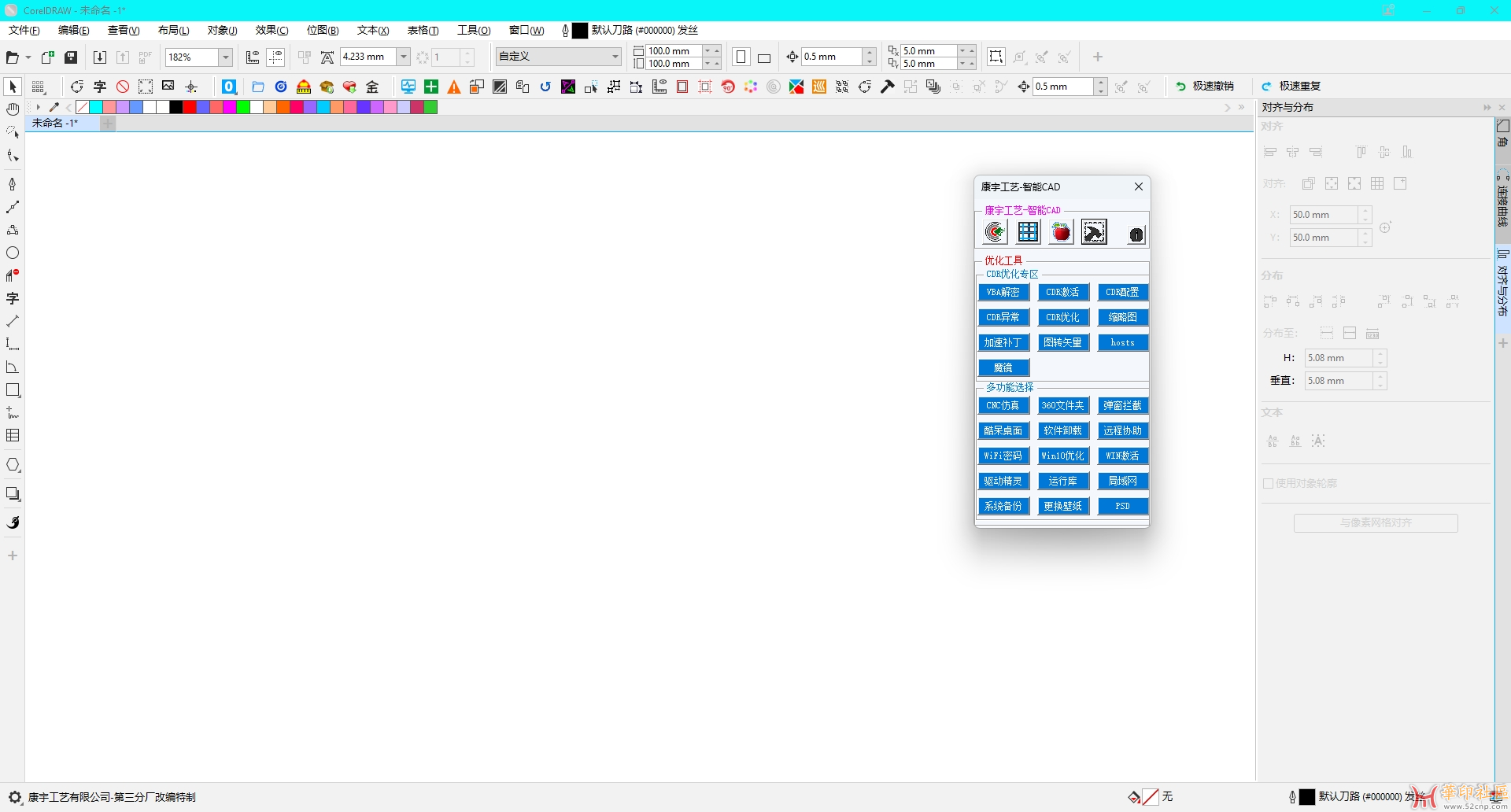Open the 效果 menu
Image resolution: width=1511 pixels, height=812 pixels.
(272, 30)
